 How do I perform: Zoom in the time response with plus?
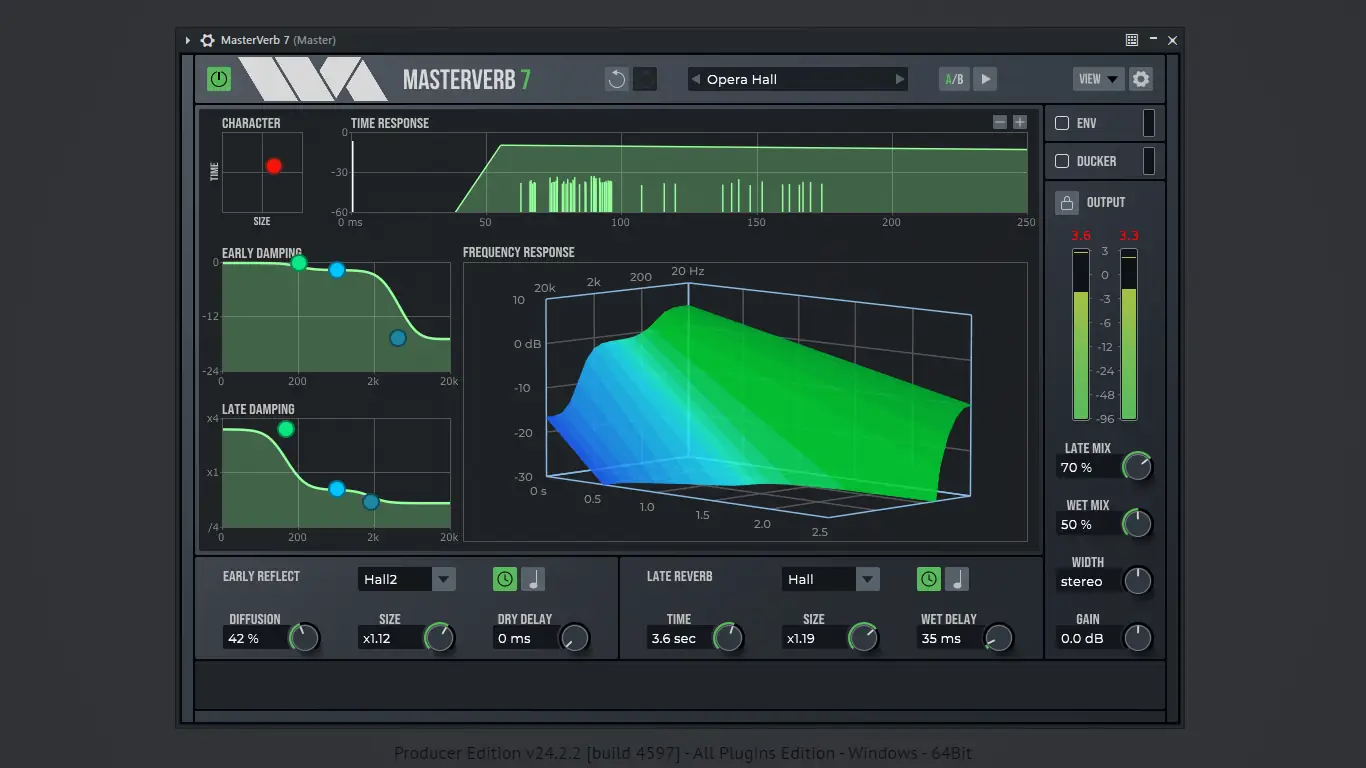(x=1020, y=122)
